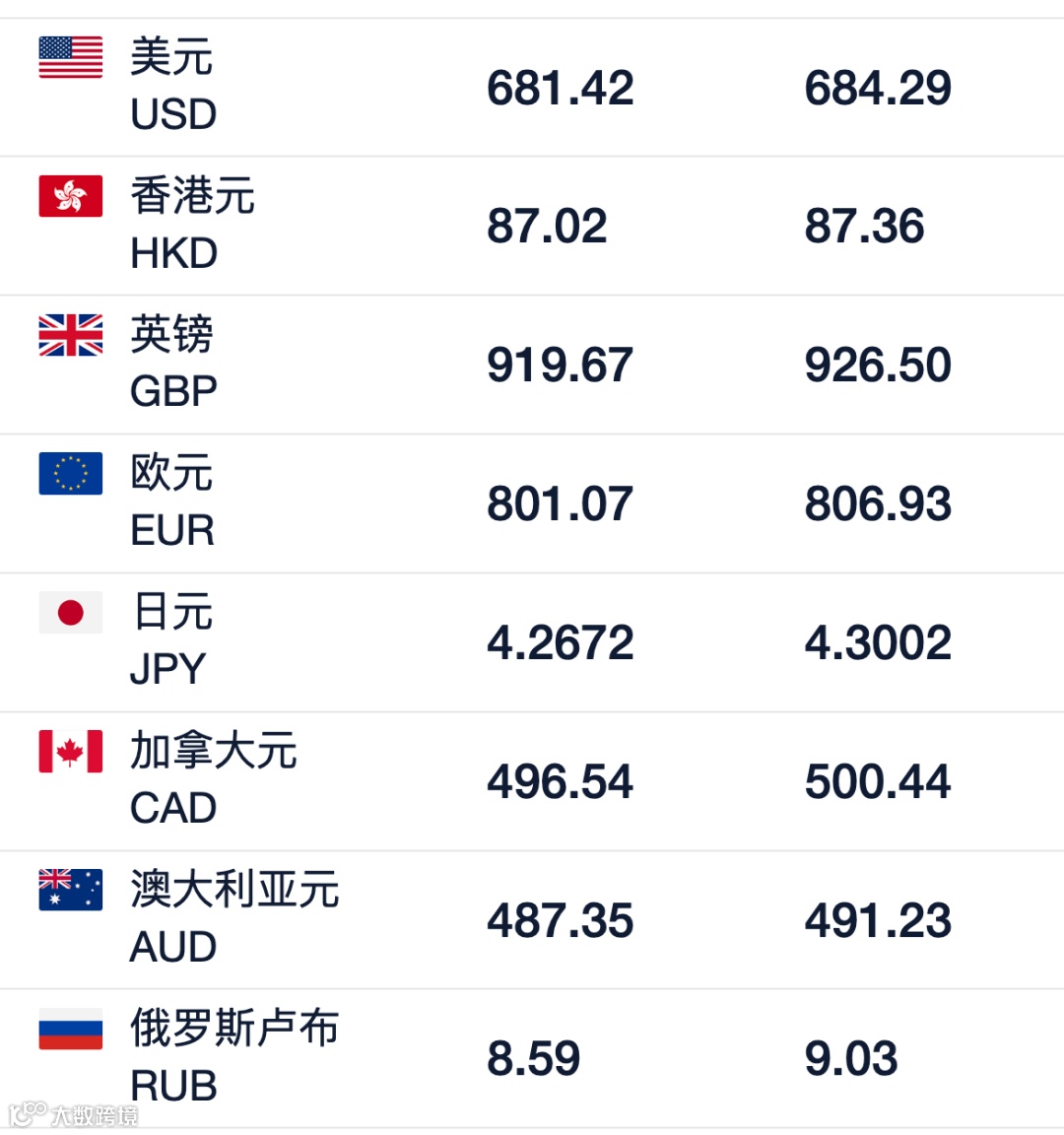The width and height of the screenshot is (1064, 1135).
Task: Select the HKD currency label
Action: pos(173,253)
